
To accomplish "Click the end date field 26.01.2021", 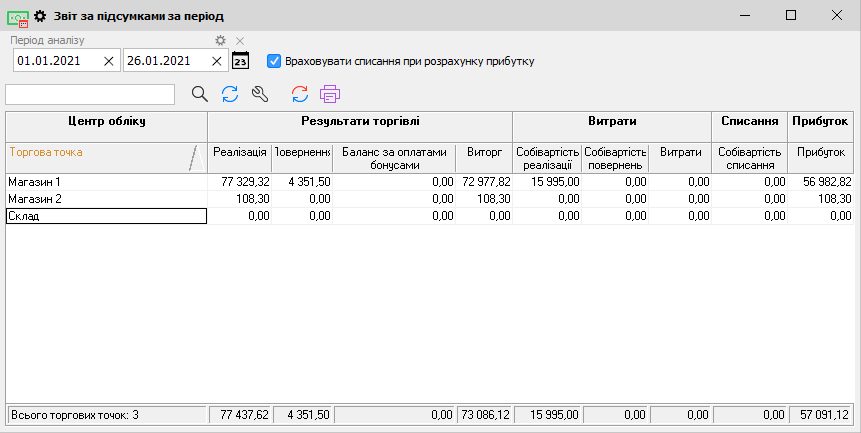I will point(165,61).
